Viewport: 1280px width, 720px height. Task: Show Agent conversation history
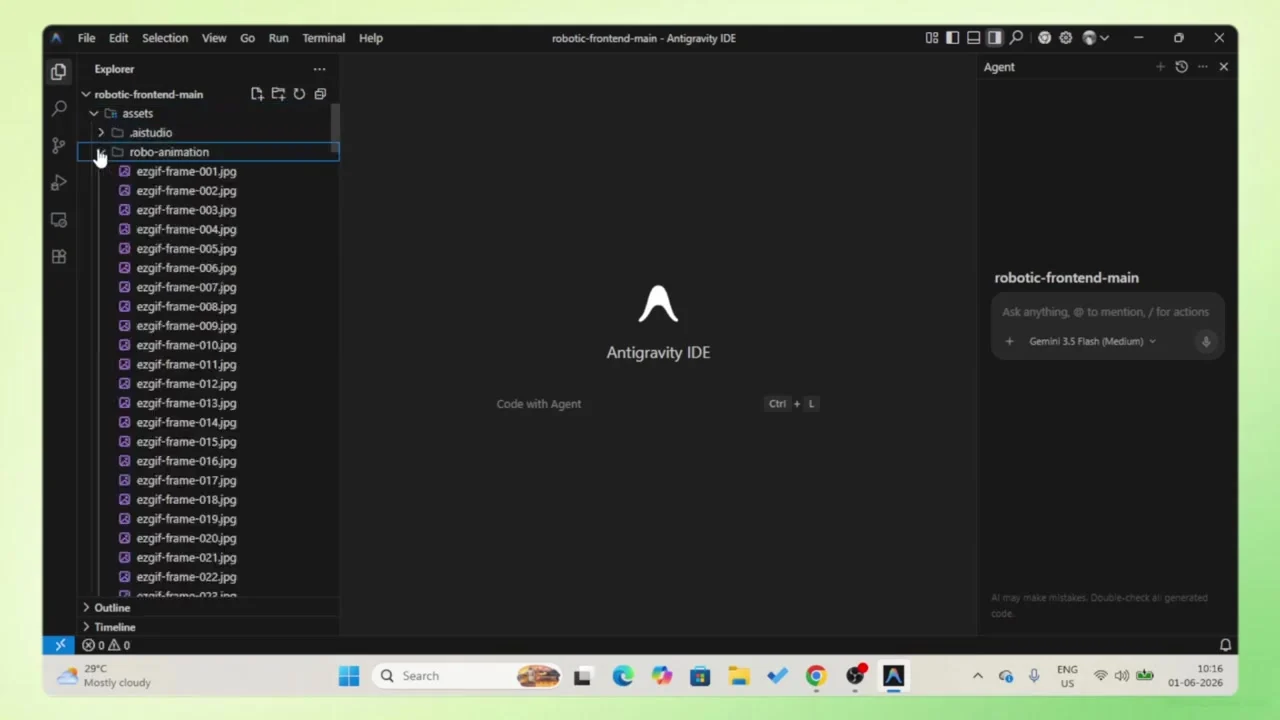point(1181,67)
